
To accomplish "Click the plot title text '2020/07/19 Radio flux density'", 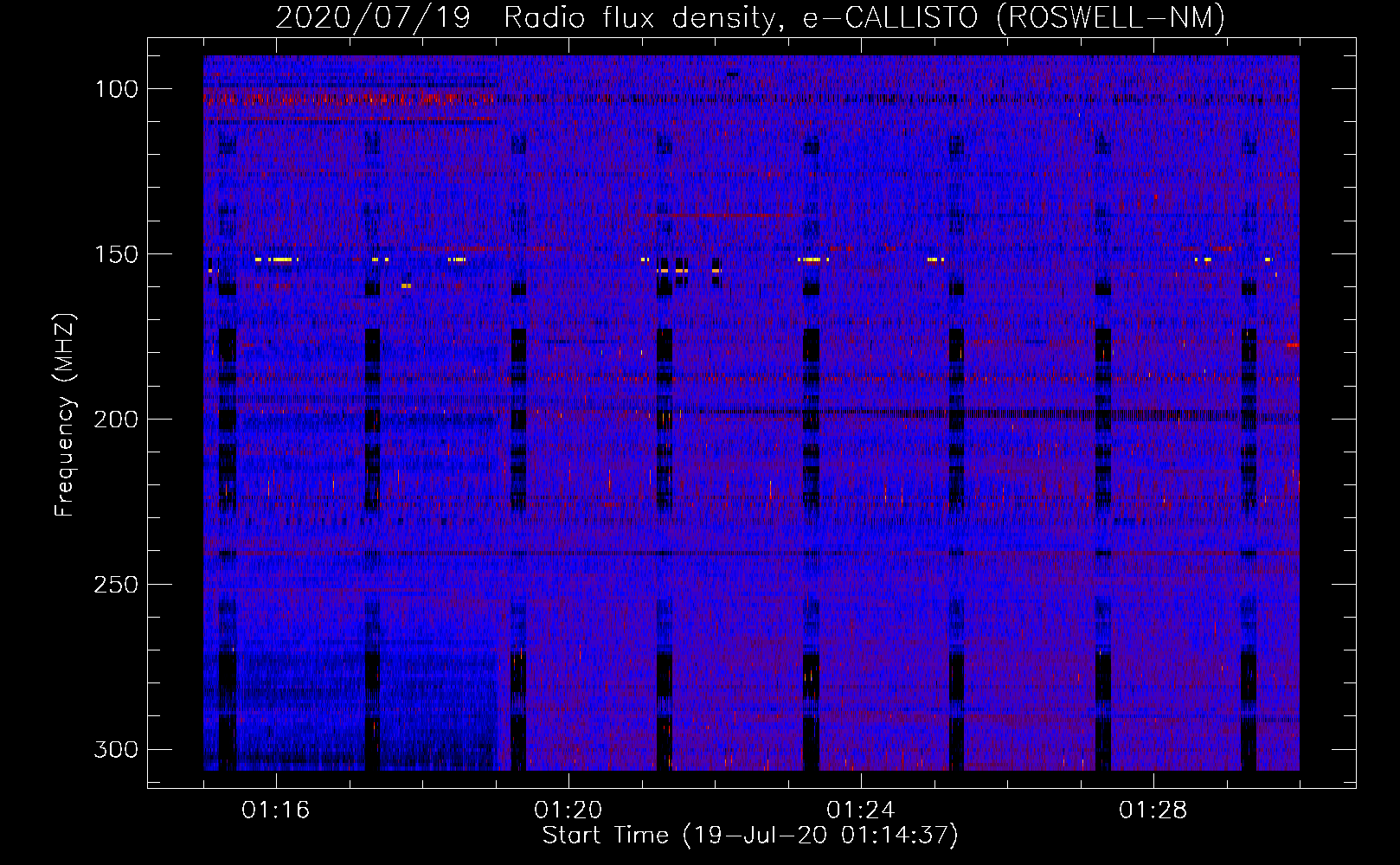I will coord(524,18).
